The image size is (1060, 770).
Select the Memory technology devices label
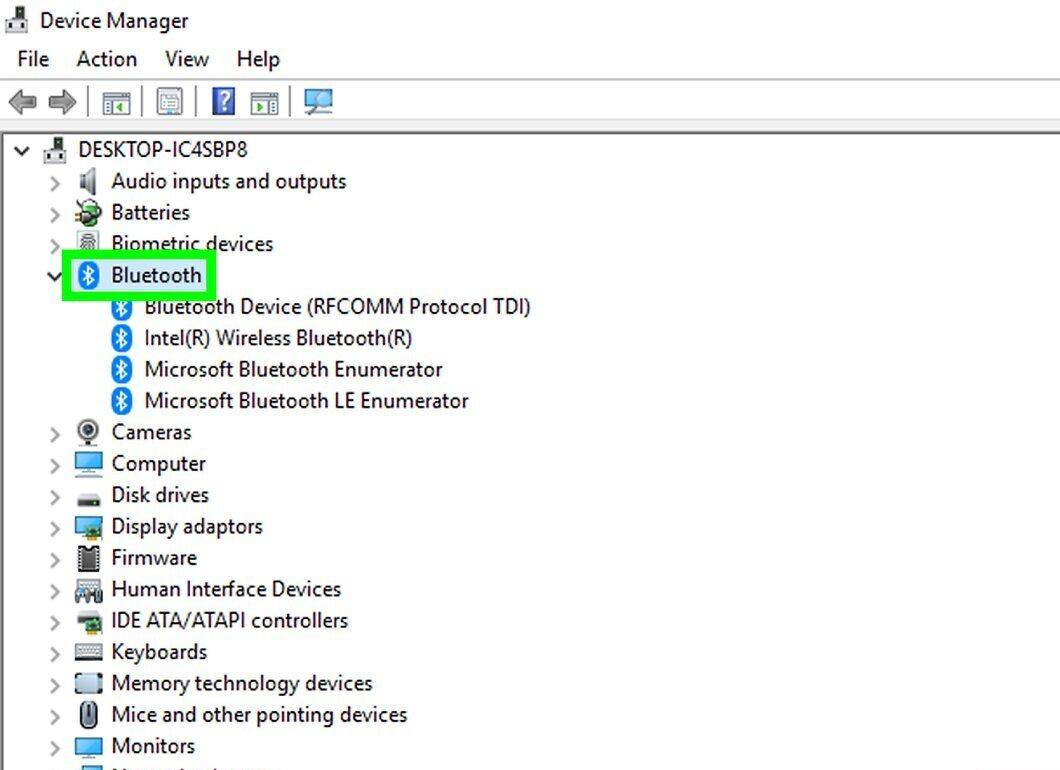coord(242,683)
